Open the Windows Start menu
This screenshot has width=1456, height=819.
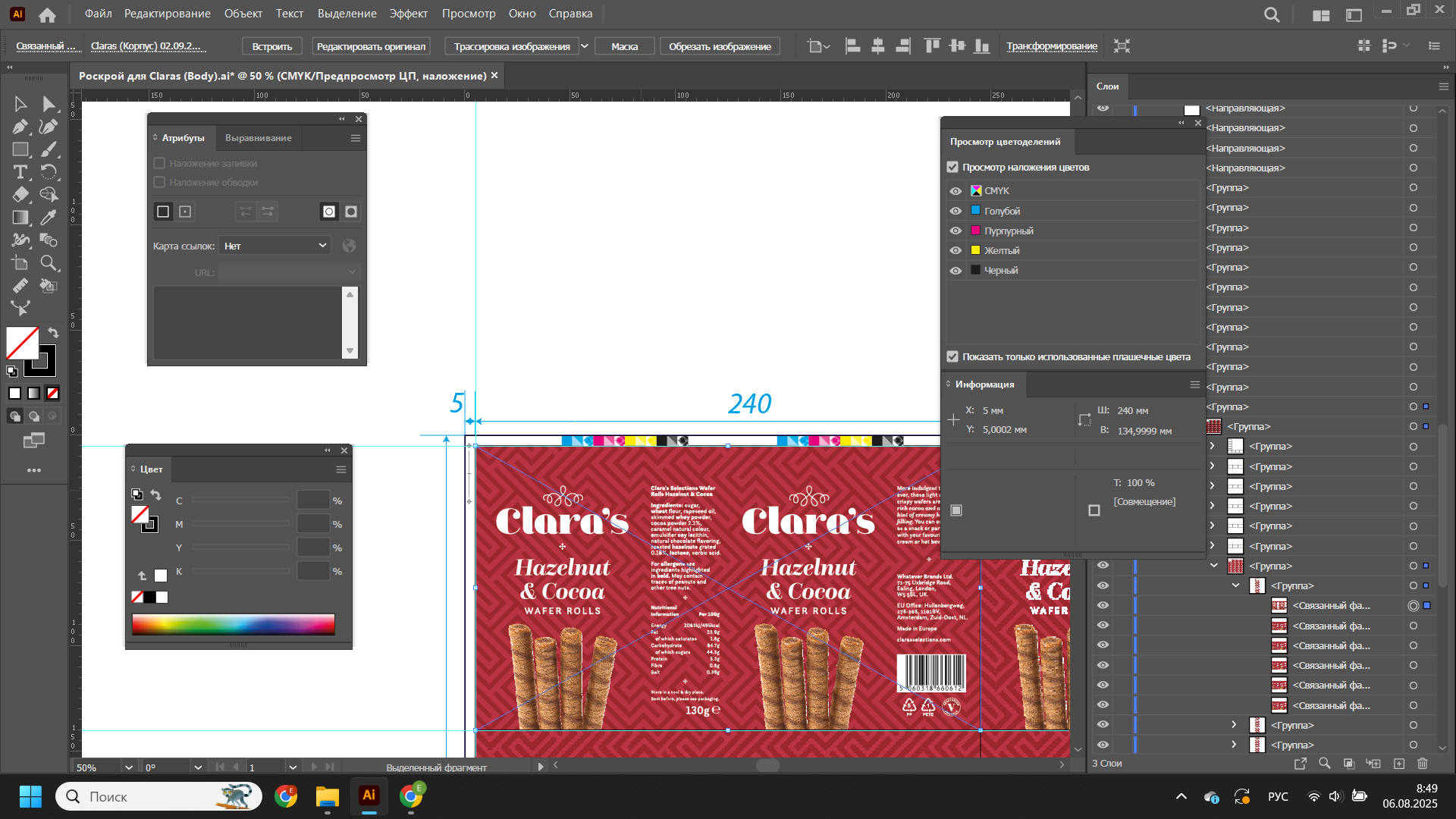click(30, 796)
